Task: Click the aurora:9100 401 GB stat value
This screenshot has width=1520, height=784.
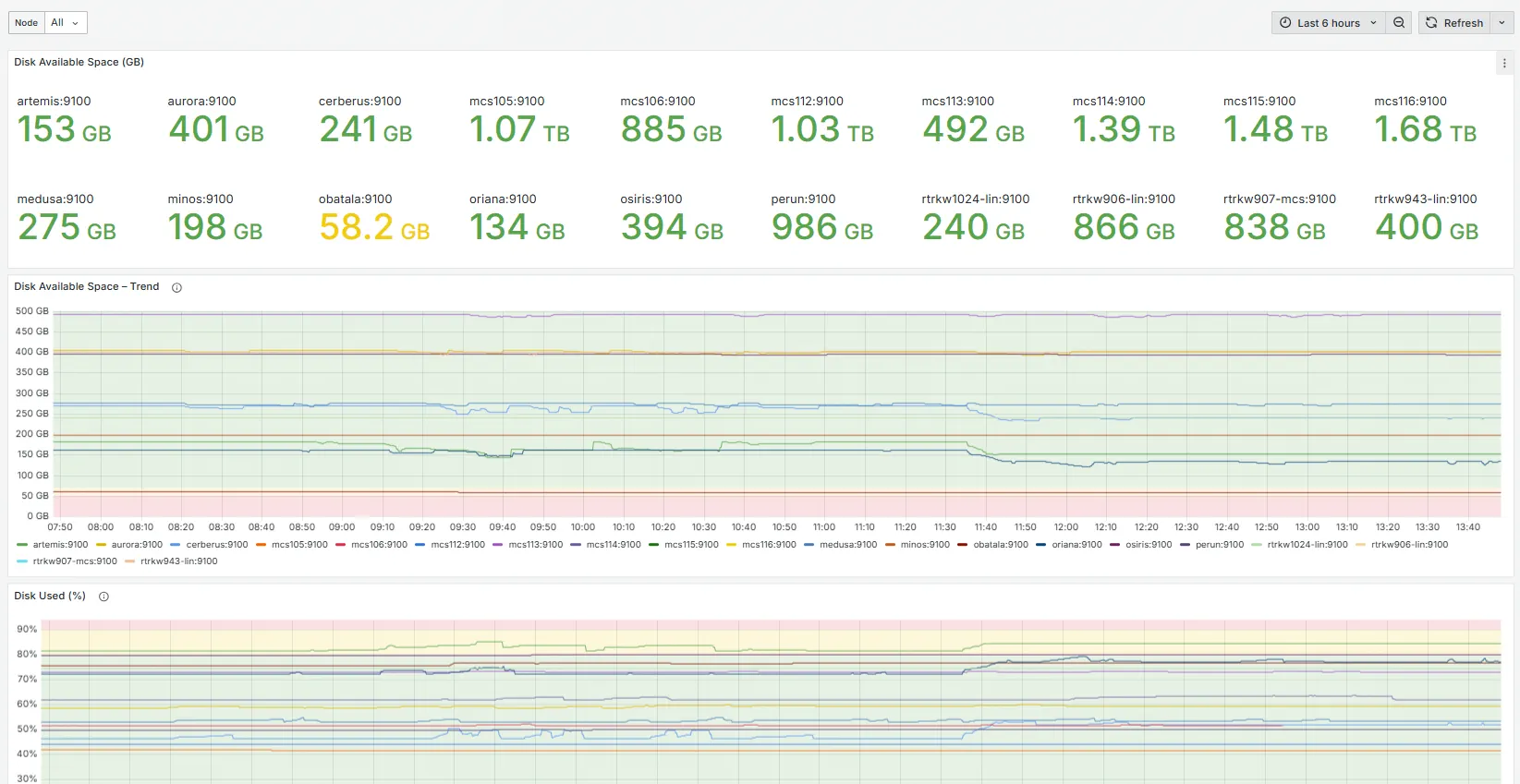Action: 216,129
